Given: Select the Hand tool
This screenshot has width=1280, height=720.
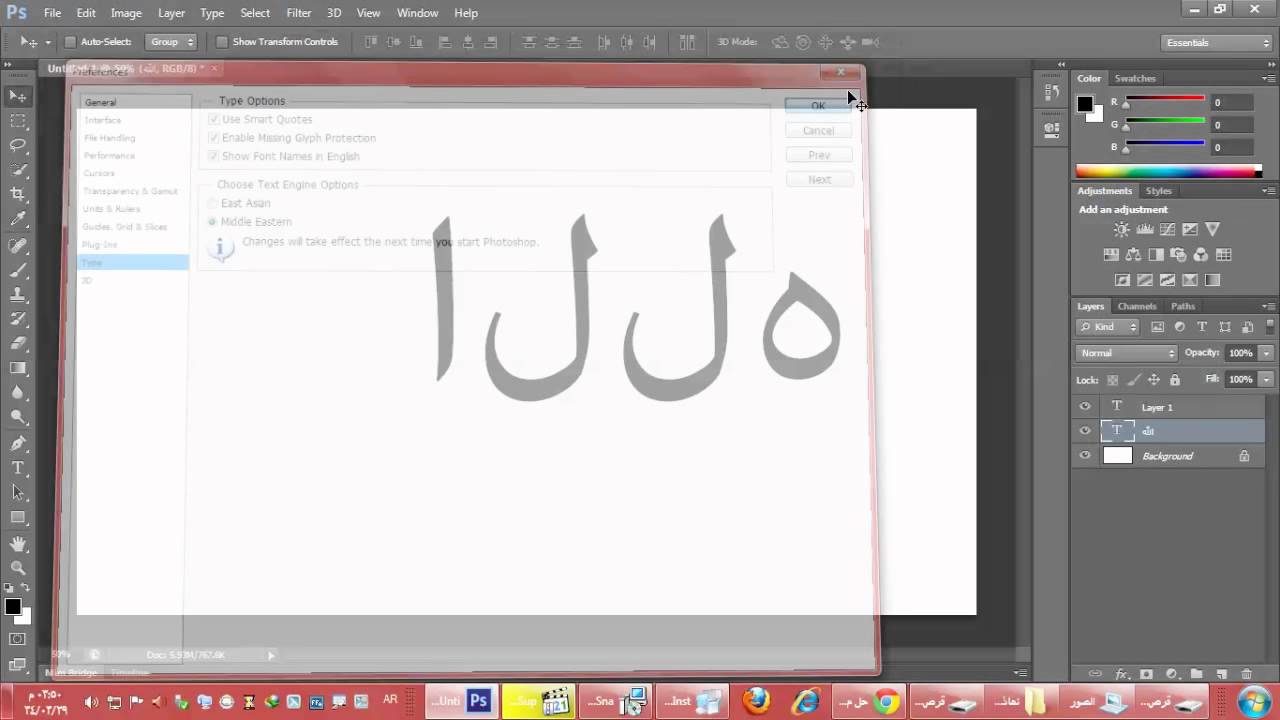Looking at the screenshot, I should click(x=18, y=544).
